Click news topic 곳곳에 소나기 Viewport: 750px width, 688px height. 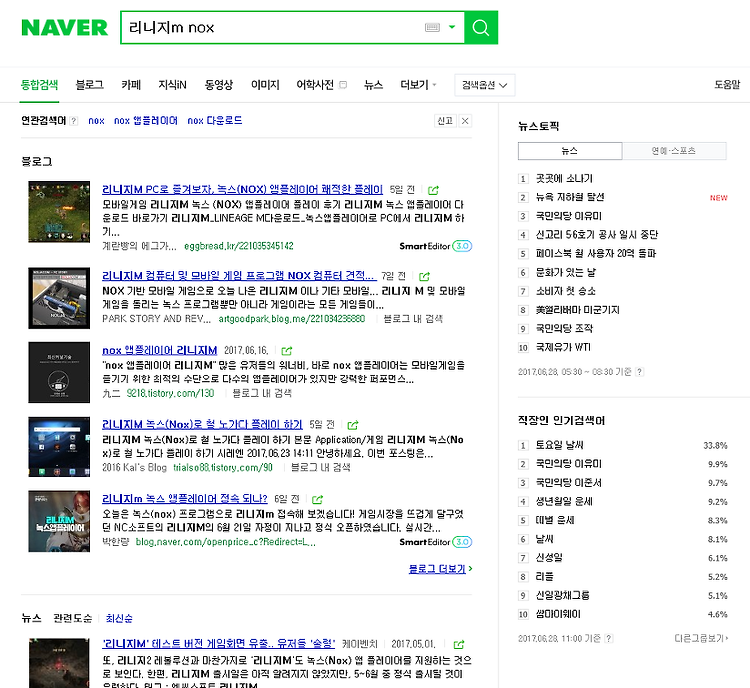click(564, 178)
